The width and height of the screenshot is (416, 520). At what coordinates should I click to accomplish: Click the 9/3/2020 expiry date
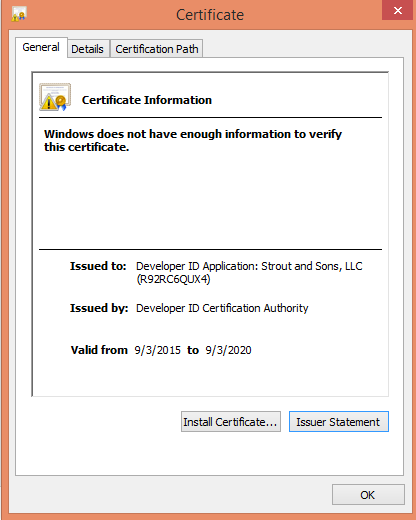click(x=228, y=350)
